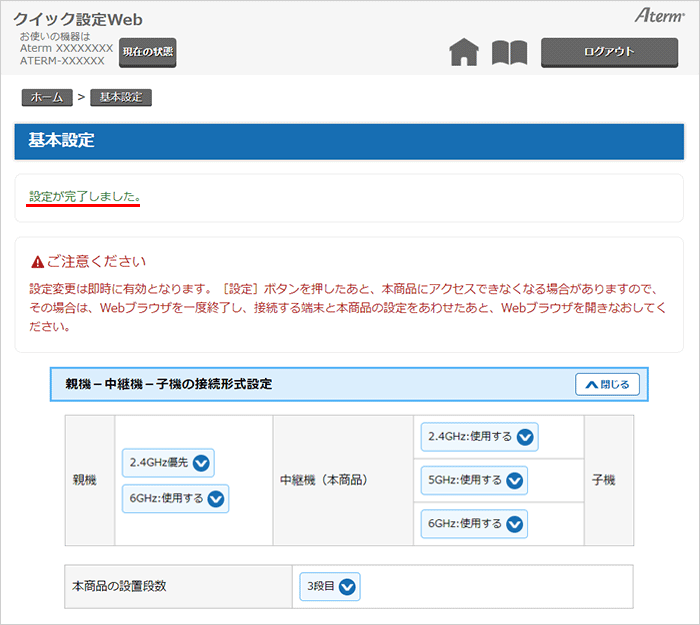
Task: Select 基本設定 in the breadcrumb trail
Action: pos(121,97)
